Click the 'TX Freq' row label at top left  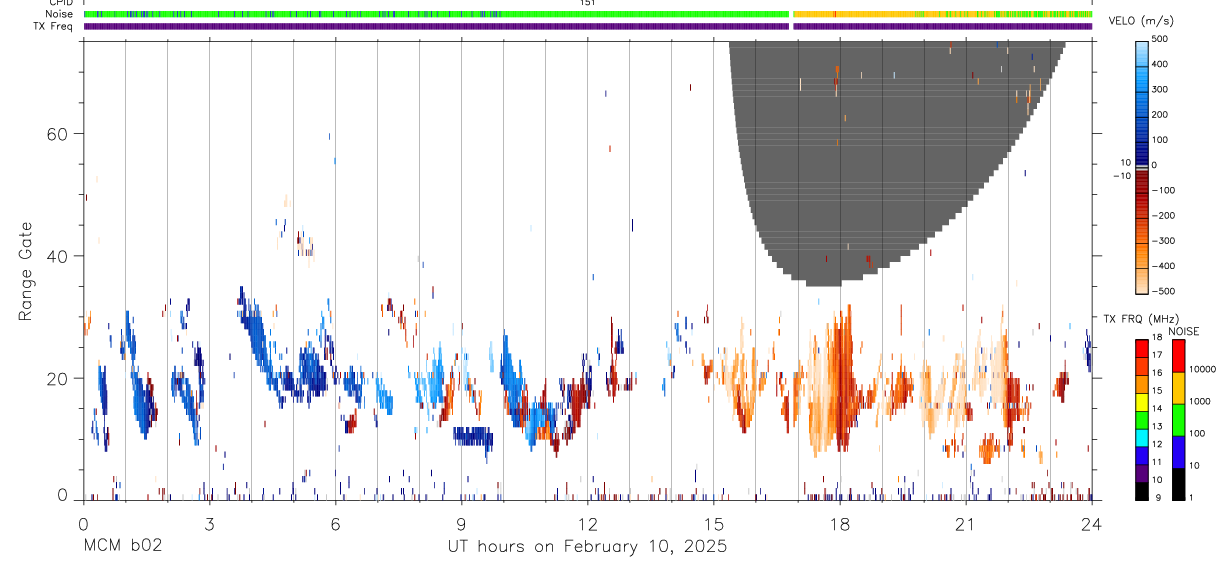coord(53,26)
